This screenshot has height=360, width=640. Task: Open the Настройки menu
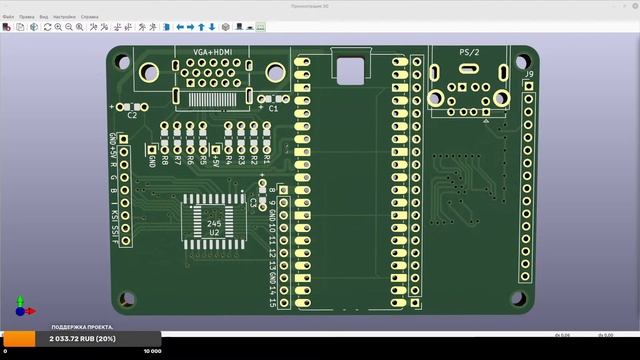(64, 17)
